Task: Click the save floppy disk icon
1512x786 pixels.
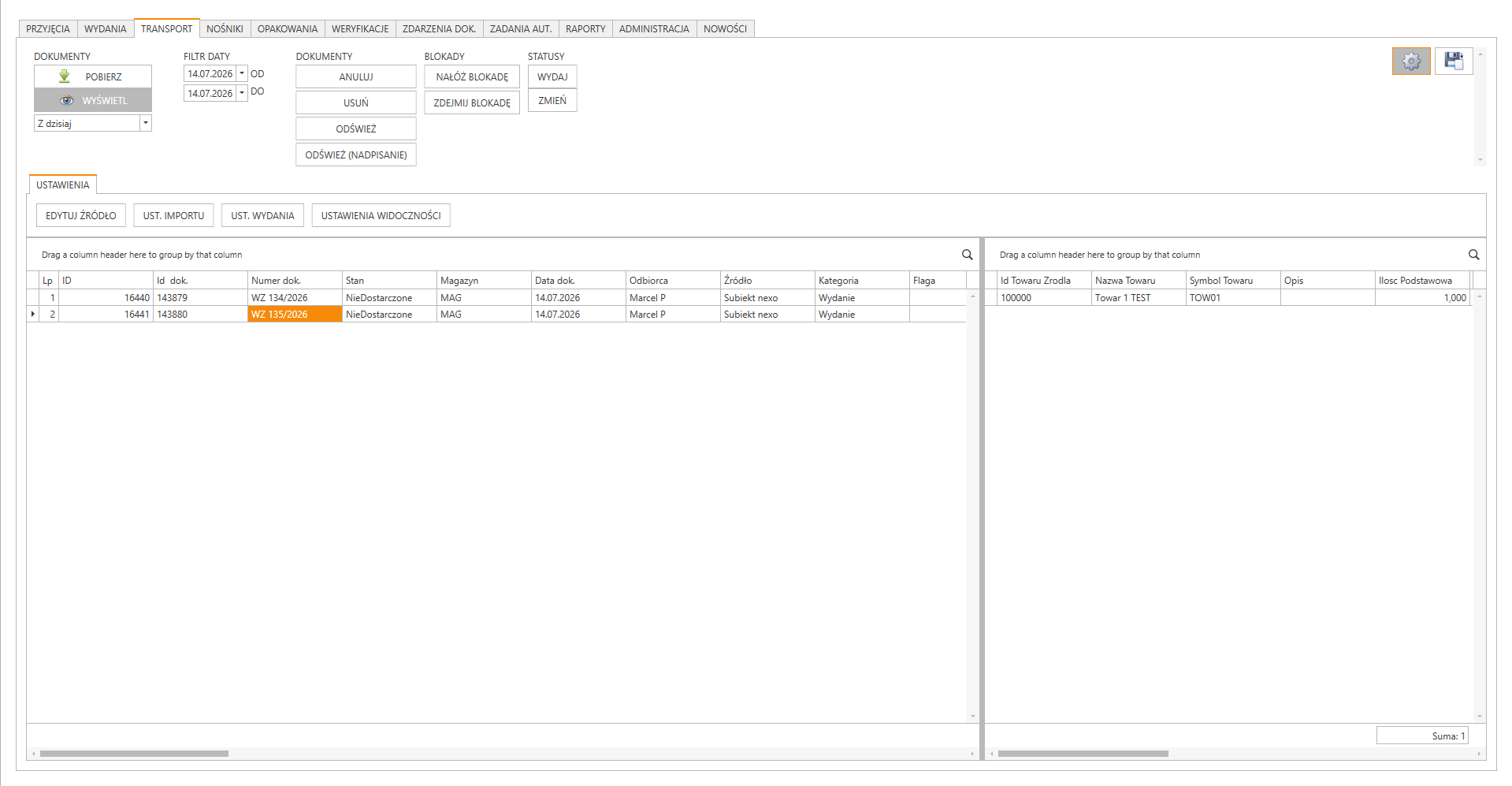Action: coord(1454,61)
